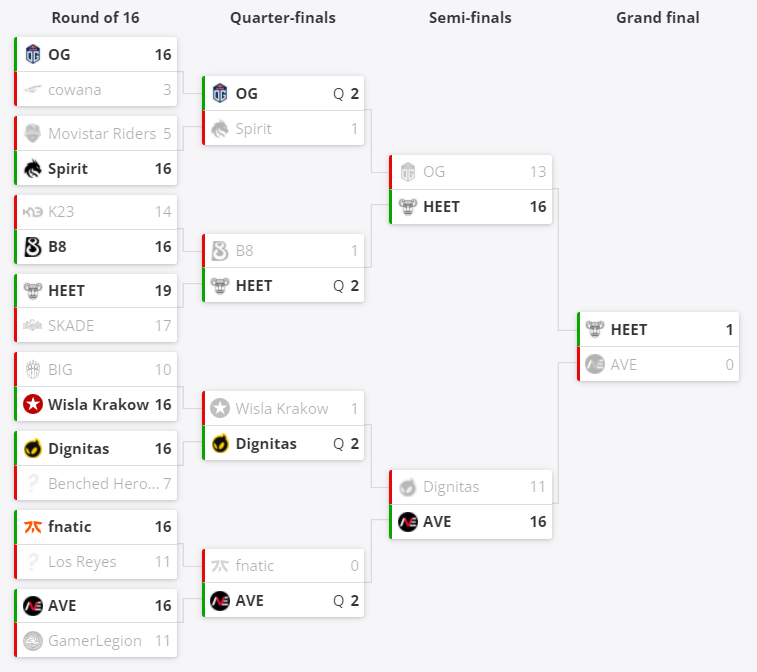Click the OG logo in Round of 16

point(33,54)
